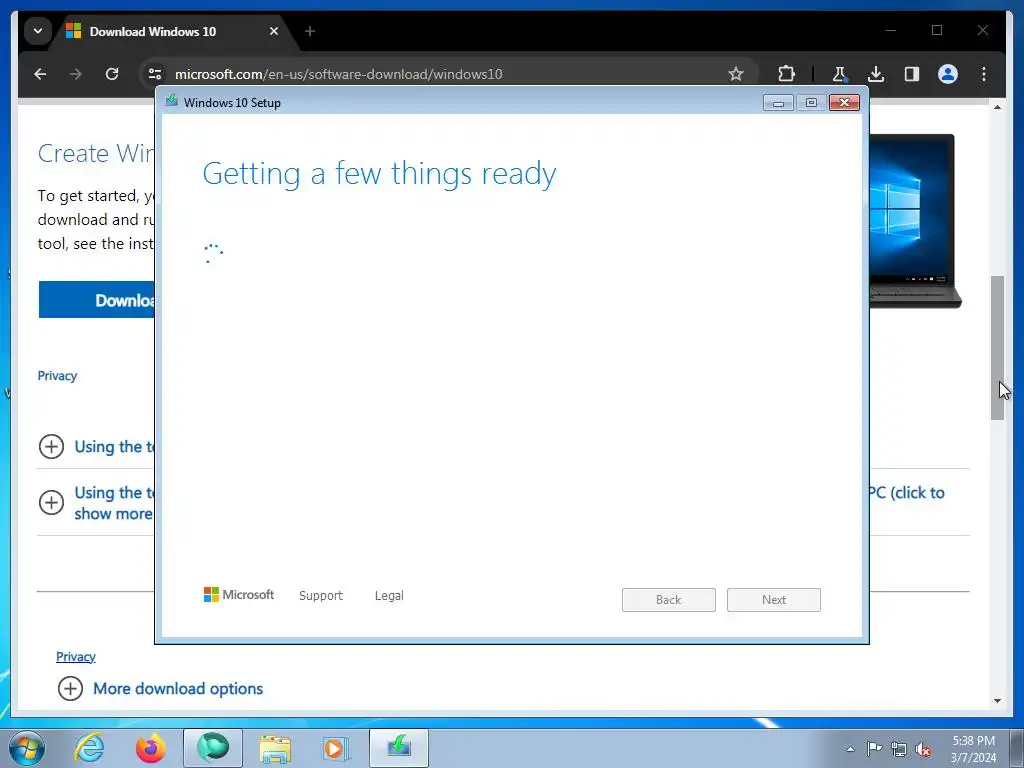View site information icon in address bar
Viewport: 1024px width, 768px height.
155,74
